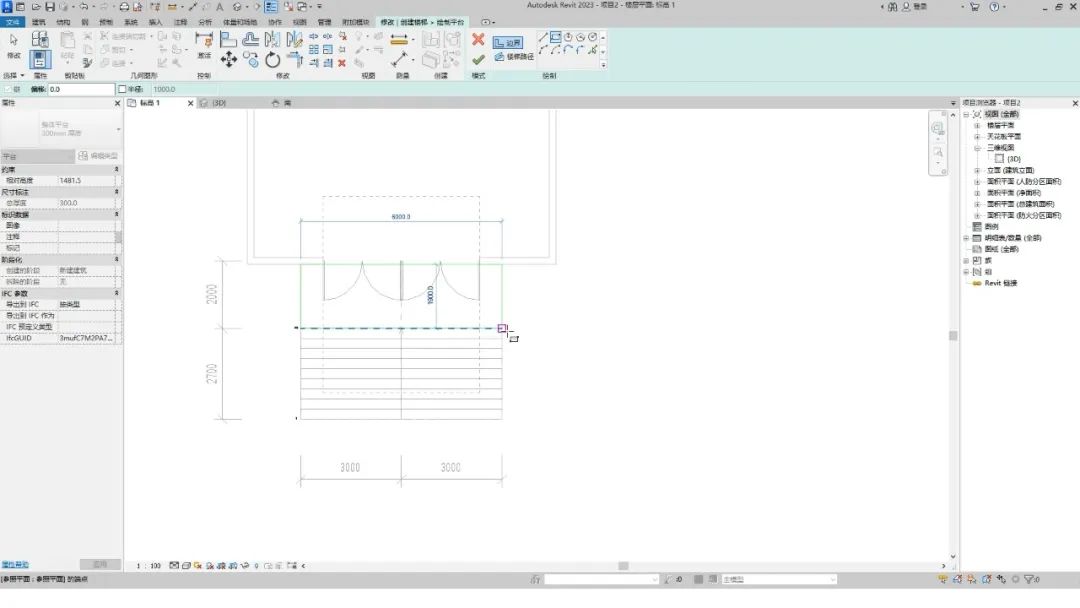
Task: Select the Rotate tool in the ribbon
Action: pyautogui.click(x=273, y=60)
